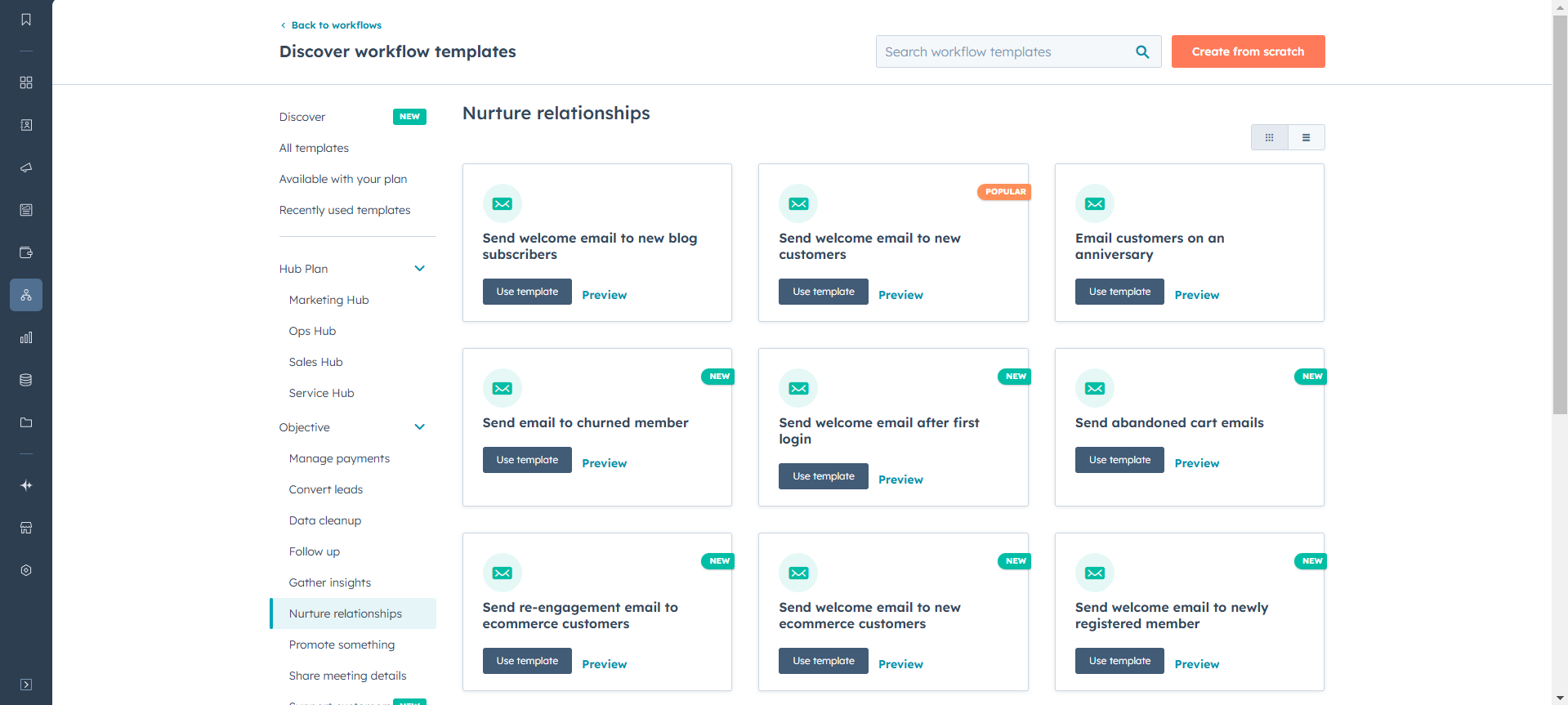This screenshot has width=1568, height=705.
Task: Click email icon on re-engagement ecommerce card
Action: point(503,573)
